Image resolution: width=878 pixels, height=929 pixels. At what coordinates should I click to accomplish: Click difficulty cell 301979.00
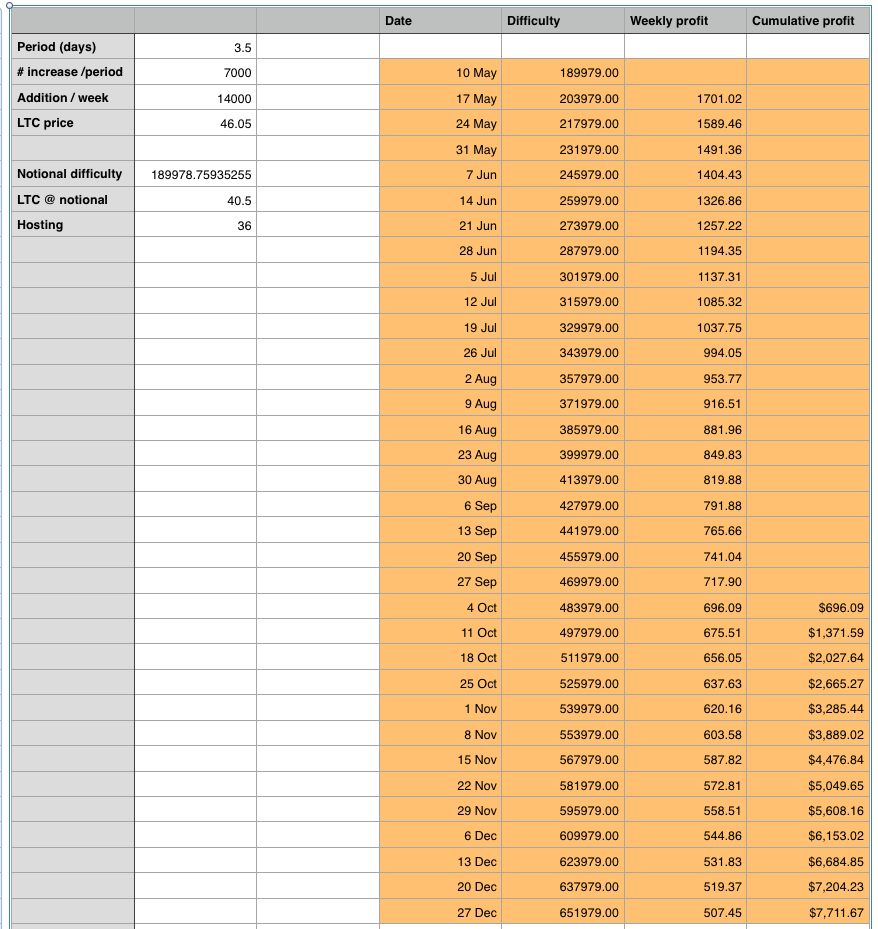point(563,276)
